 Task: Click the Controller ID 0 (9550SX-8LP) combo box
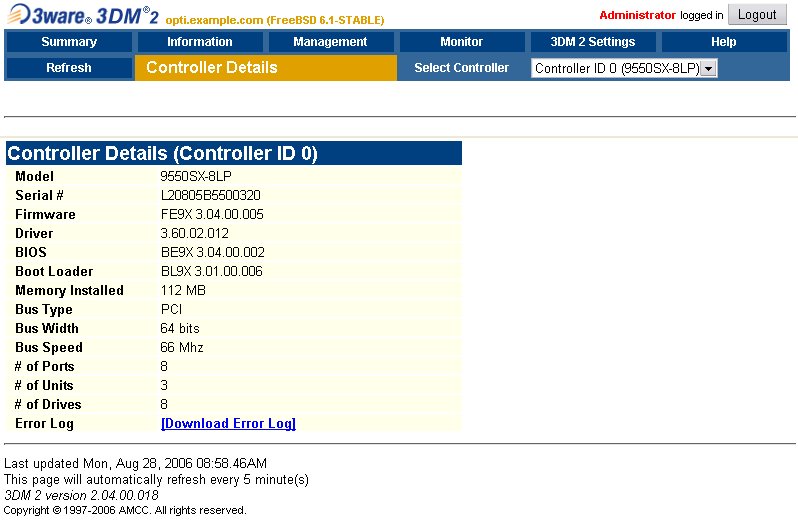(x=624, y=68)
